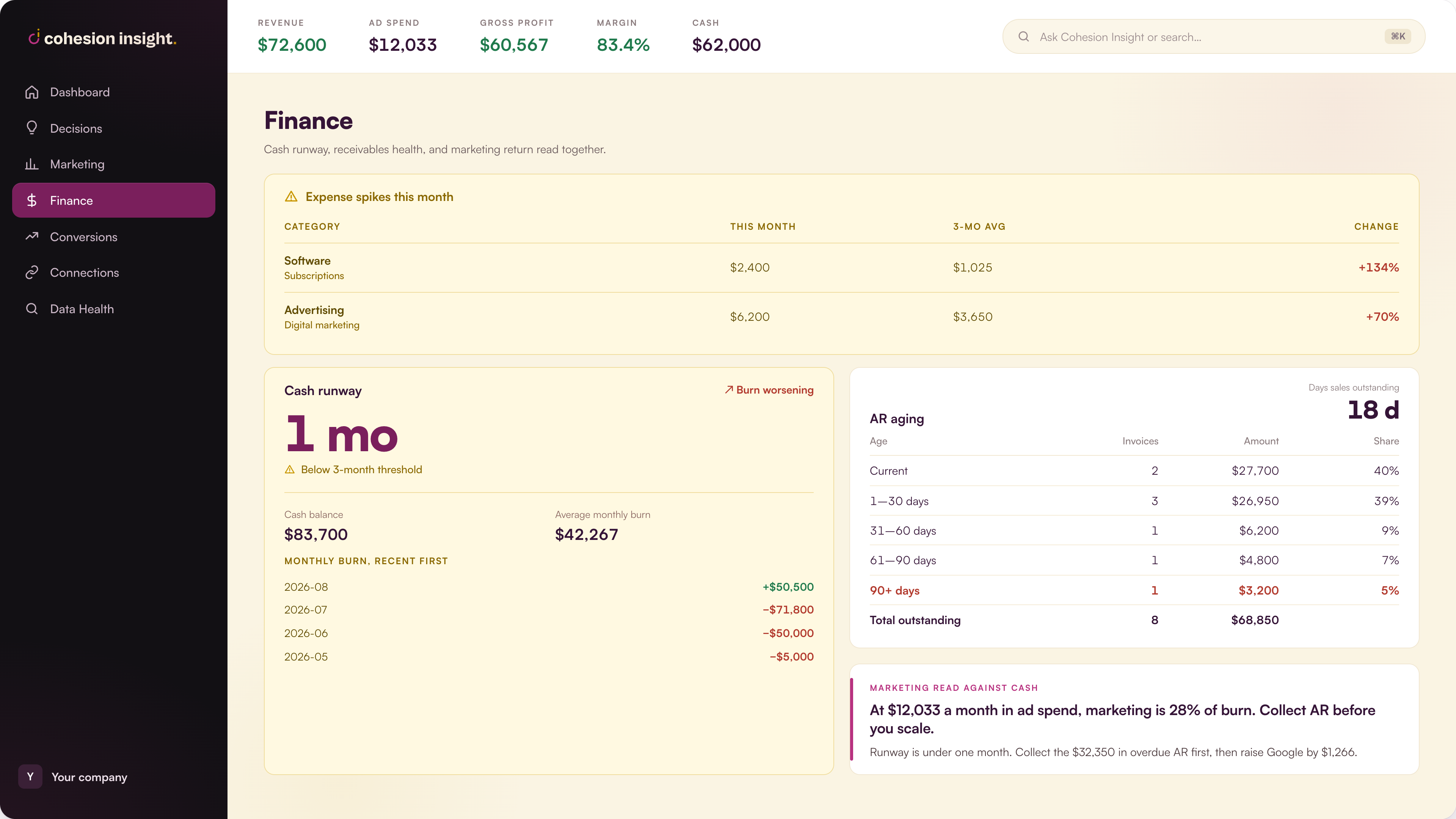This screenshot has height=819, width=1456.
Task: Click the Gross Profit $60,567 value
Action: coord(514,45)
